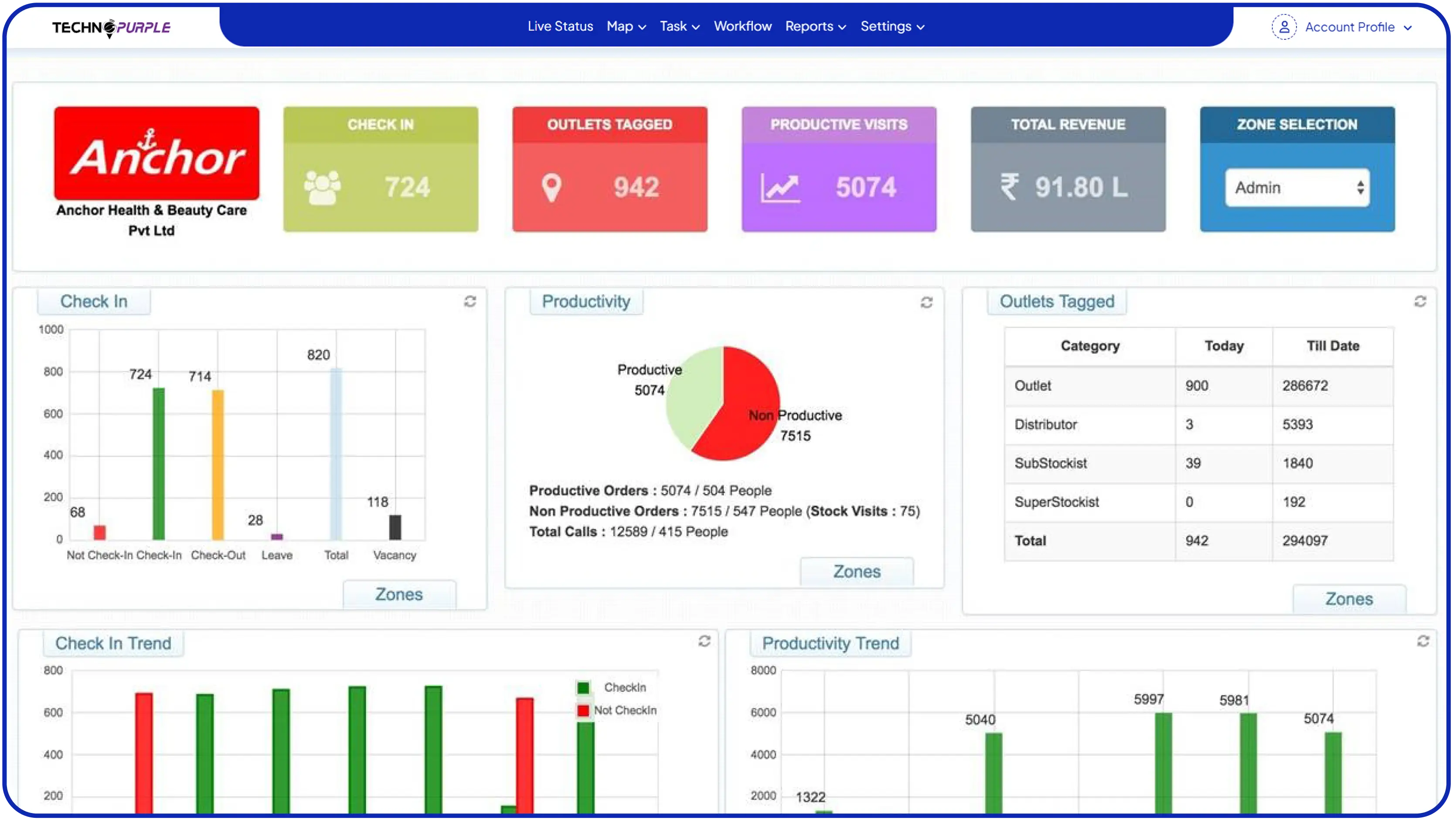Refresh the Productivity Trend chart

1423,641
